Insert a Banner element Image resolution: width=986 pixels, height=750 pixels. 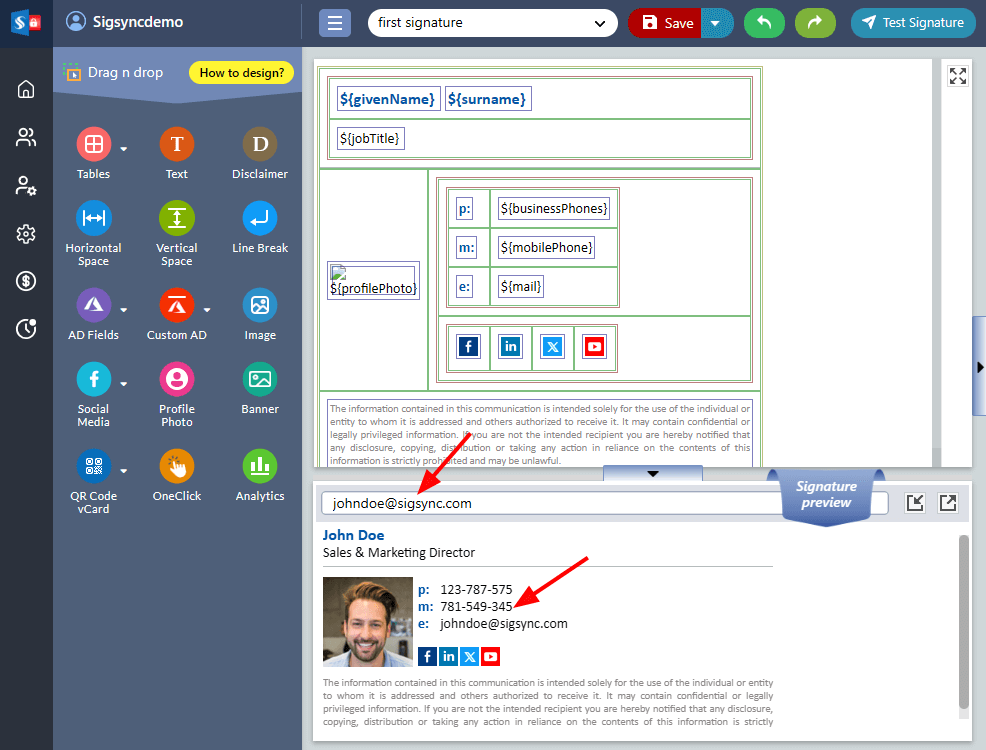pos(260,380)
